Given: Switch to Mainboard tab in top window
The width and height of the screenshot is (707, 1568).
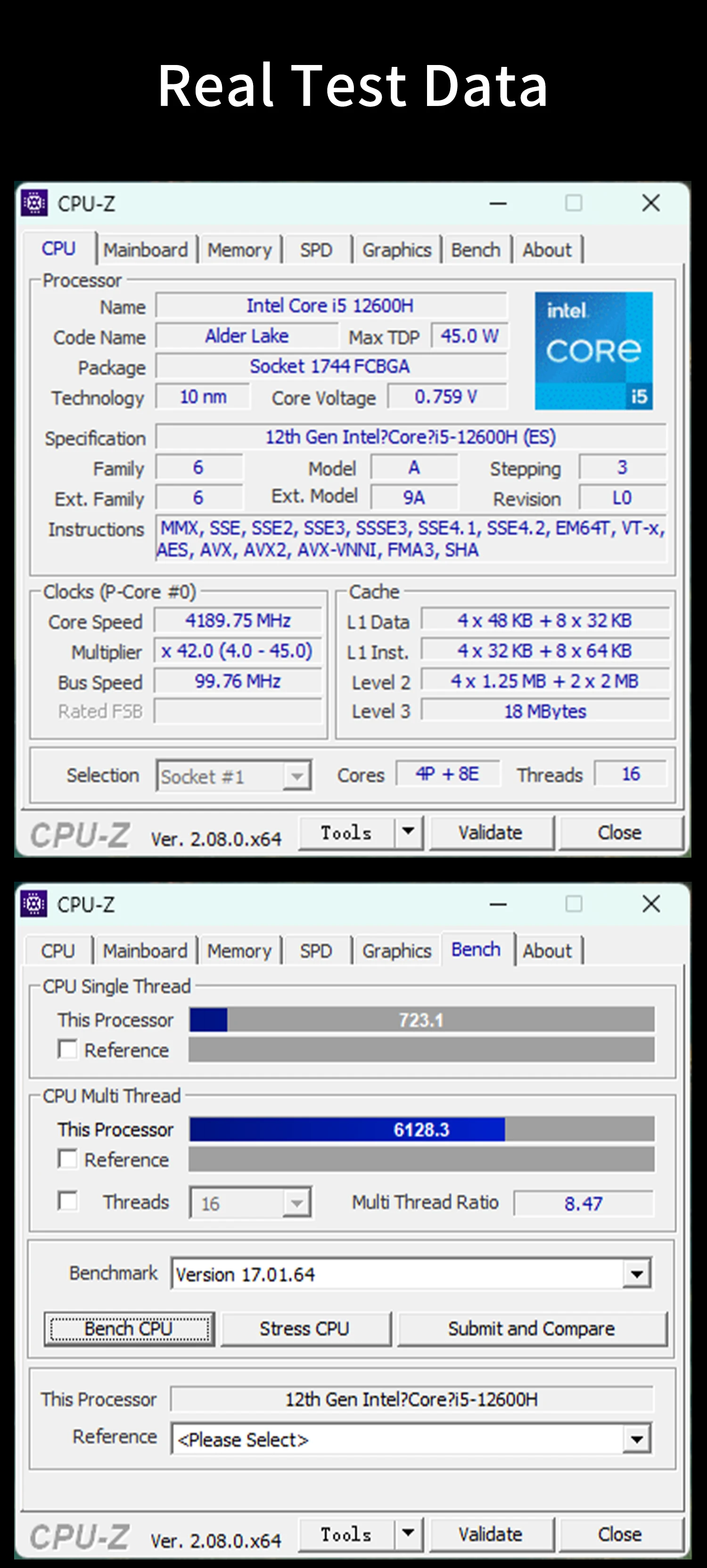Looking at the screenshot, I should 146,250.
